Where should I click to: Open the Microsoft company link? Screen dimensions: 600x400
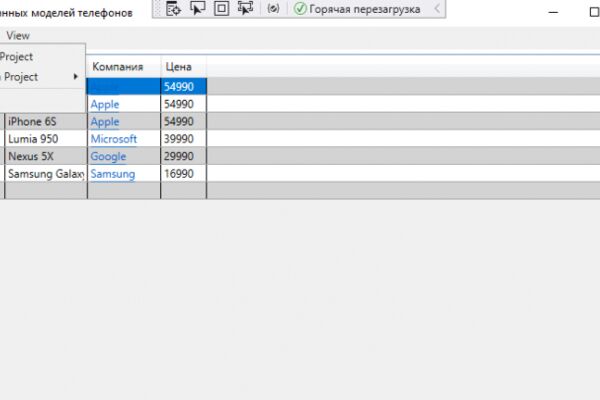click(114, 139)
